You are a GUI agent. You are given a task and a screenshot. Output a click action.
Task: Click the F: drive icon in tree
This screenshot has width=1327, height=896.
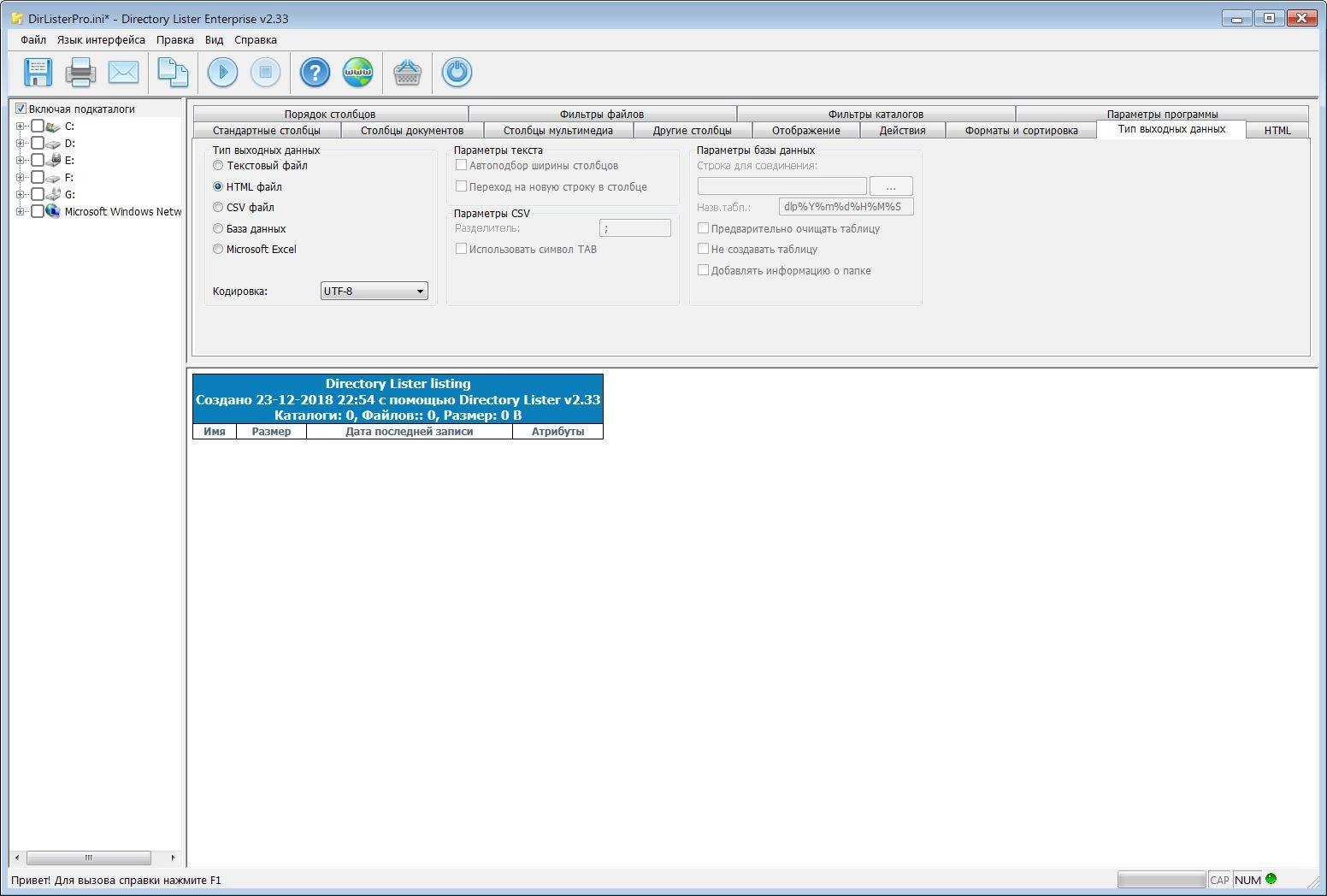53,178
